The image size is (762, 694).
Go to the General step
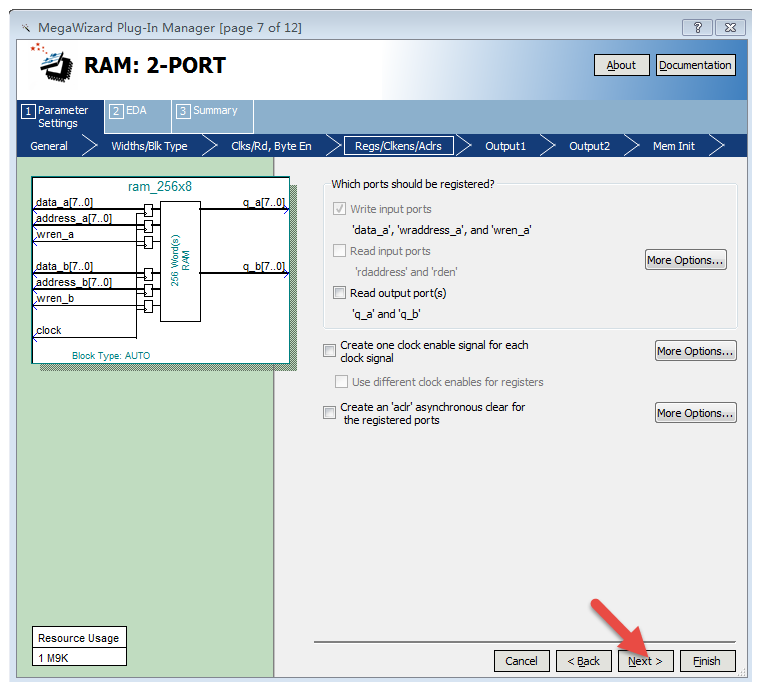49,146
